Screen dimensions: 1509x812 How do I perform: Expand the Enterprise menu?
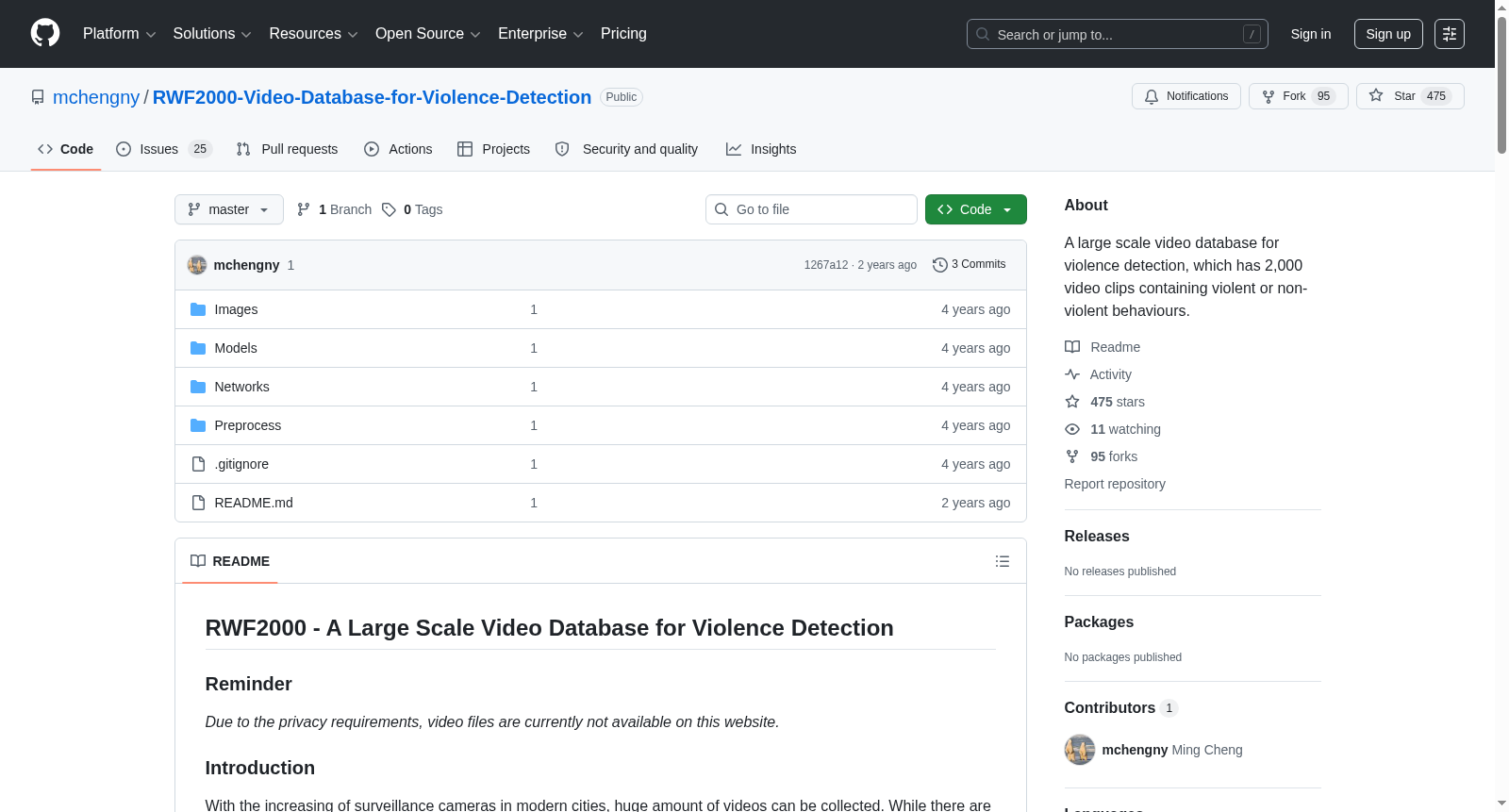540,34
